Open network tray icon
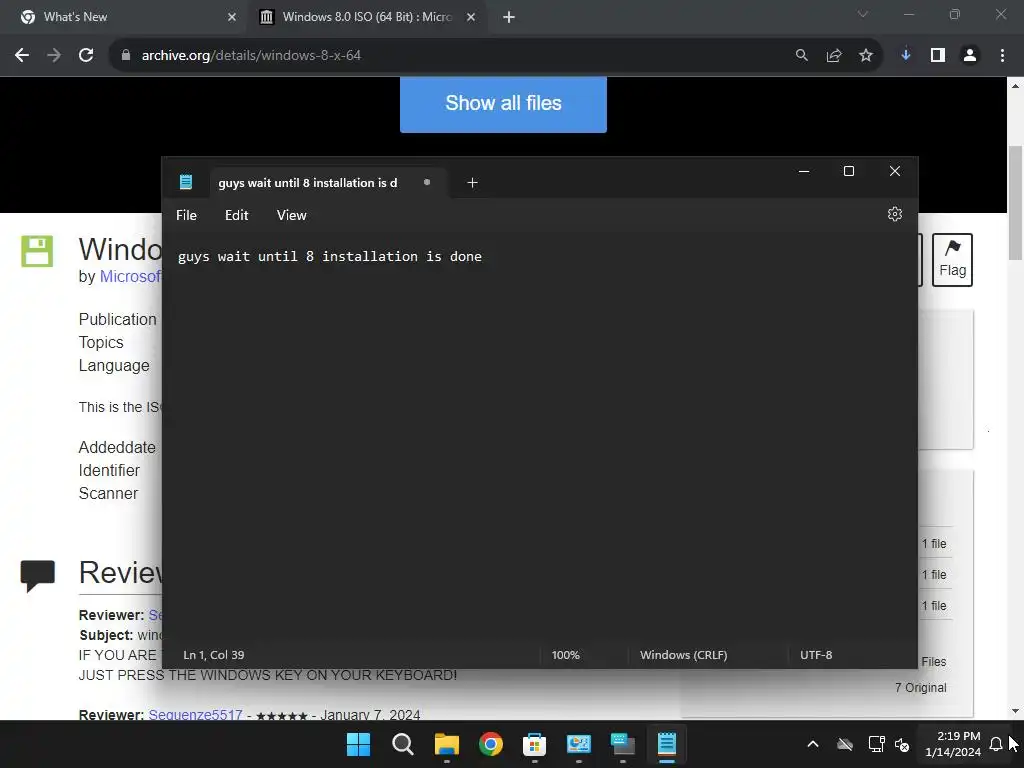The image size is (1024, 768). [876, 744]
